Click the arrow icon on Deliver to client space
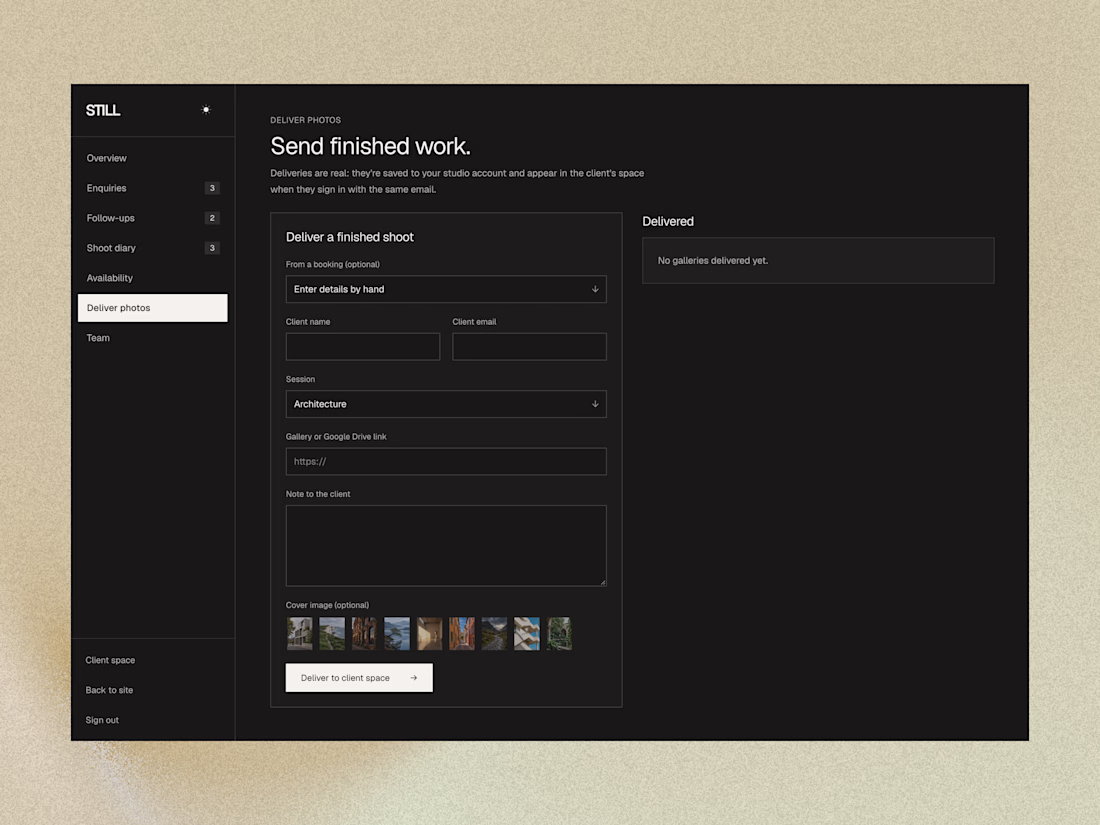This screenshot has width=1100, height=825. point(414,678)
